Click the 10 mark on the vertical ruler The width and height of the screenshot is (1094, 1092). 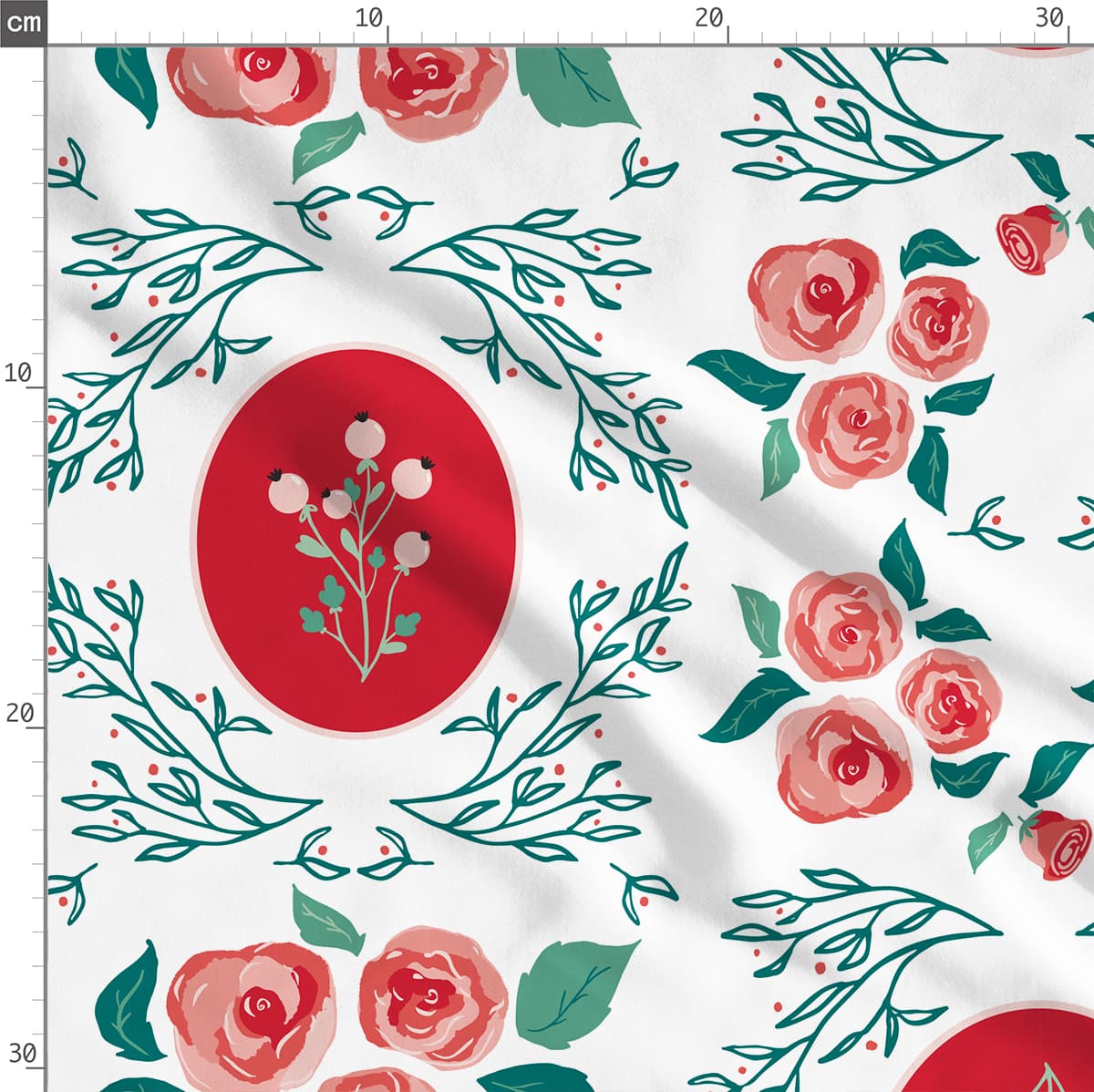coord(20,373)
